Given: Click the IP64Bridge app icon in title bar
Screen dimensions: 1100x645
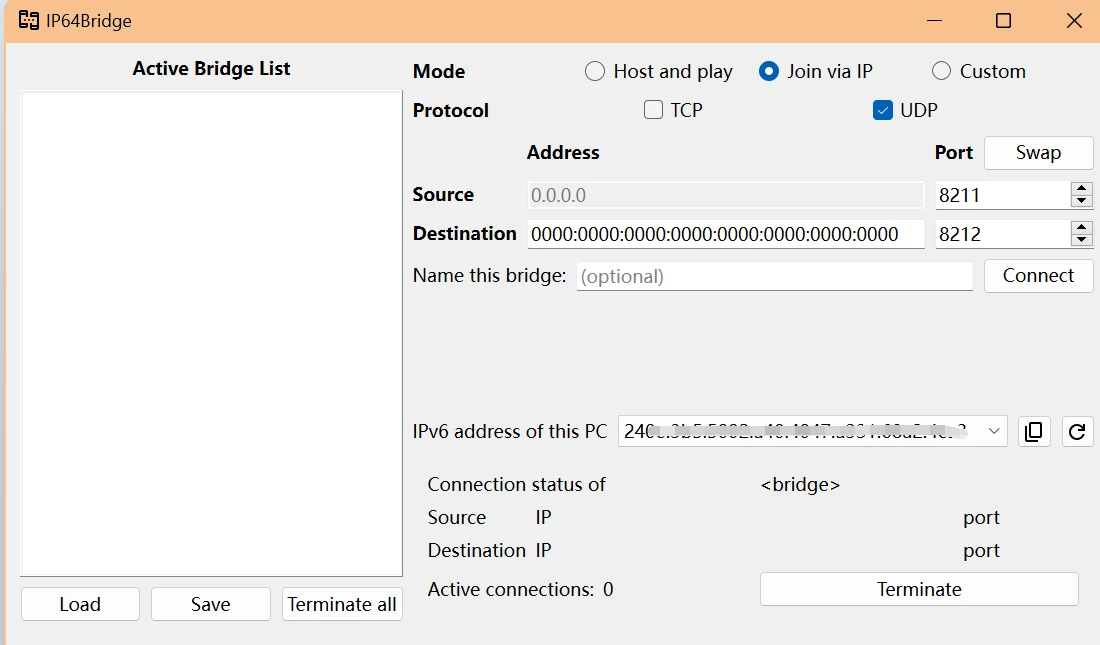Looking at the screenshot, I should tap(29, 20).
